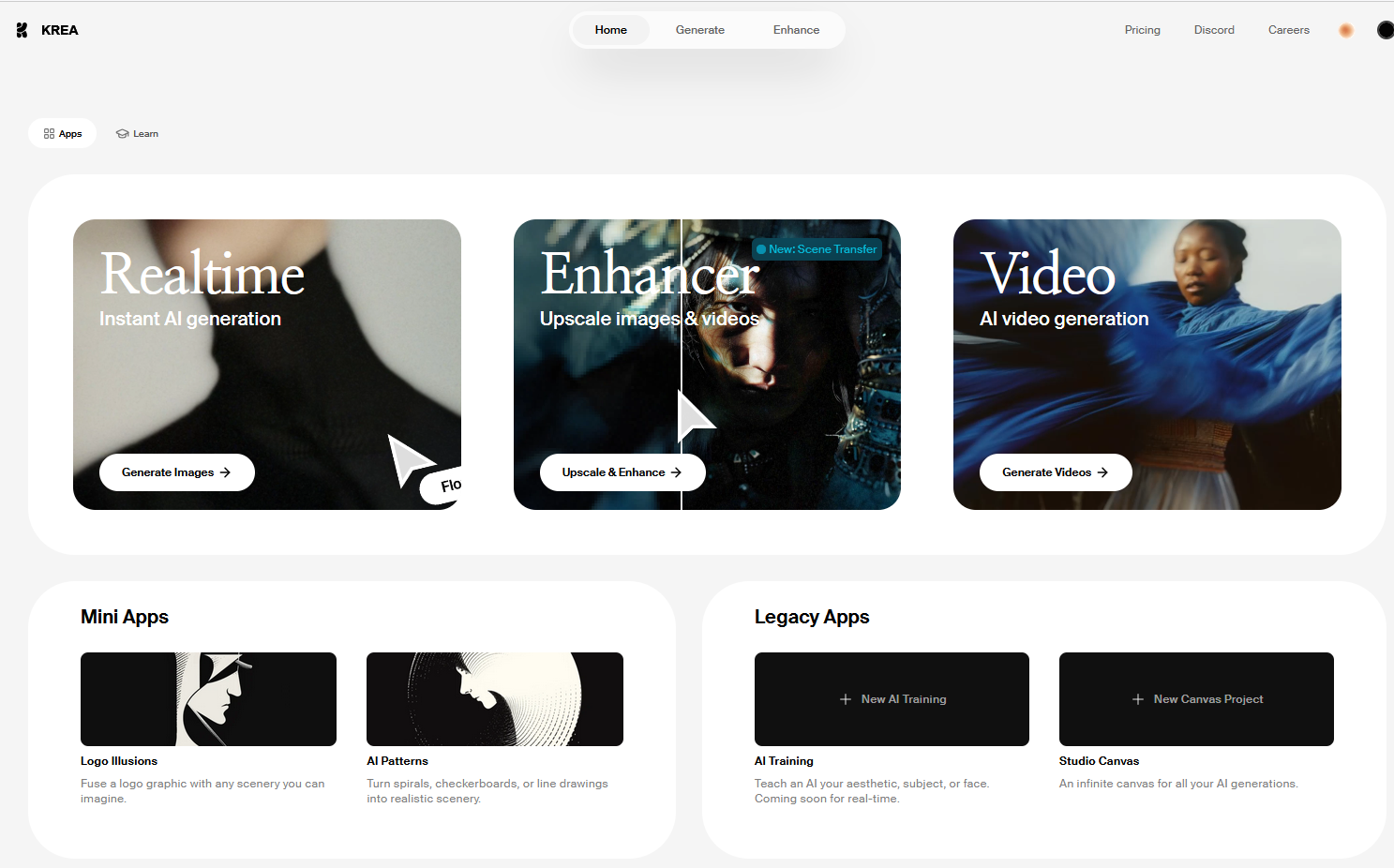Click the "Teach an AI your aesthetic" description

[x=872, y=791]
